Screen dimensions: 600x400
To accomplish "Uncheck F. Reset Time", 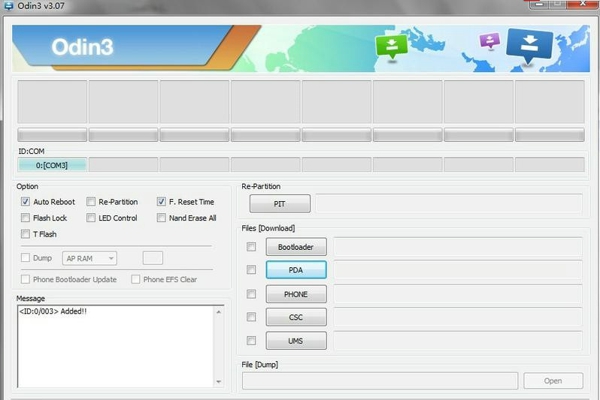I will [x=161, y=202].
